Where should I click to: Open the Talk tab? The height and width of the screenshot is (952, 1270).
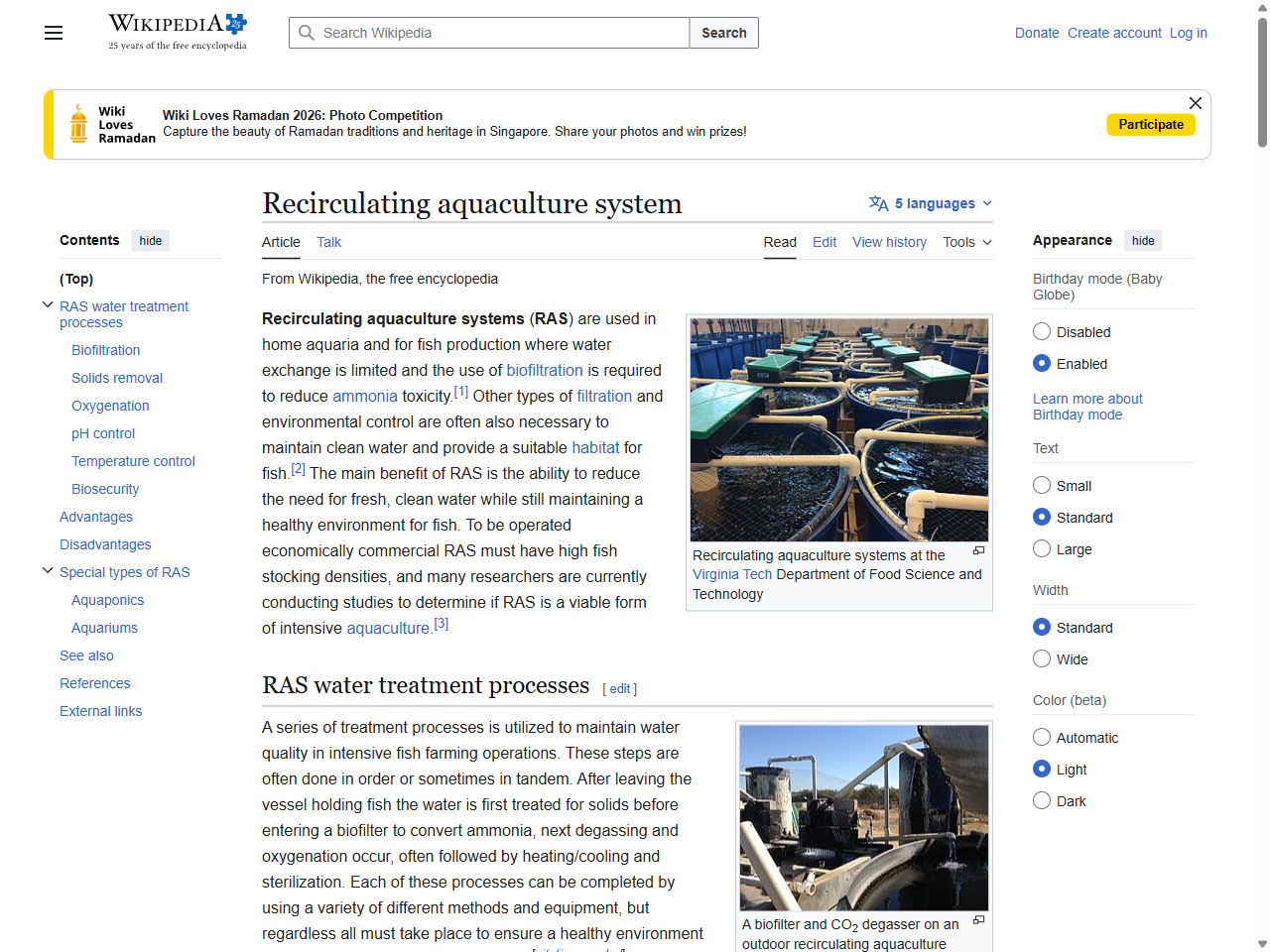tap(328, 242)
